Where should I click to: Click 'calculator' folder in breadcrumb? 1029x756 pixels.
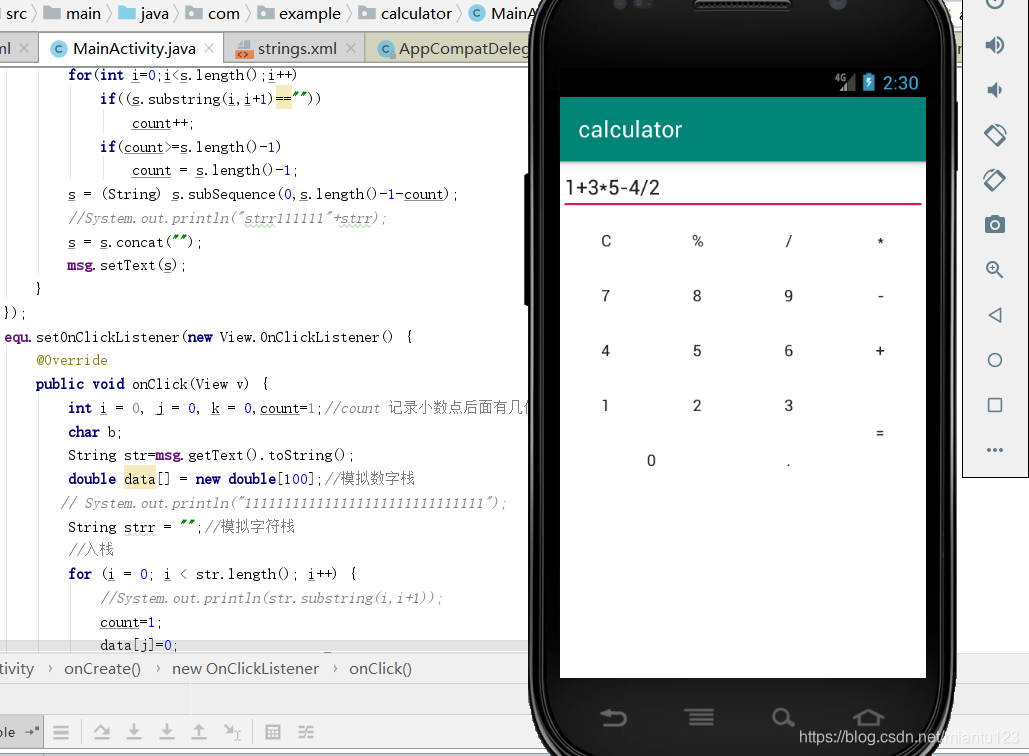(406, 13)
